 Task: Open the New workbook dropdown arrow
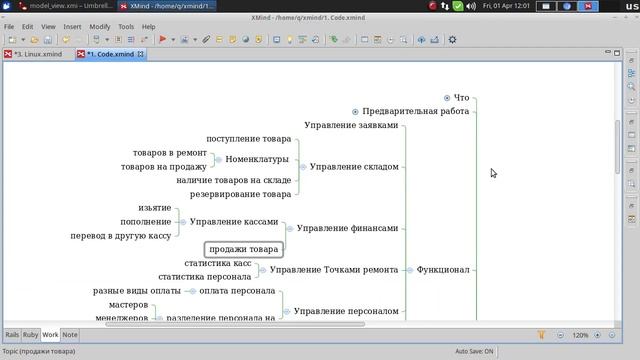23,40
